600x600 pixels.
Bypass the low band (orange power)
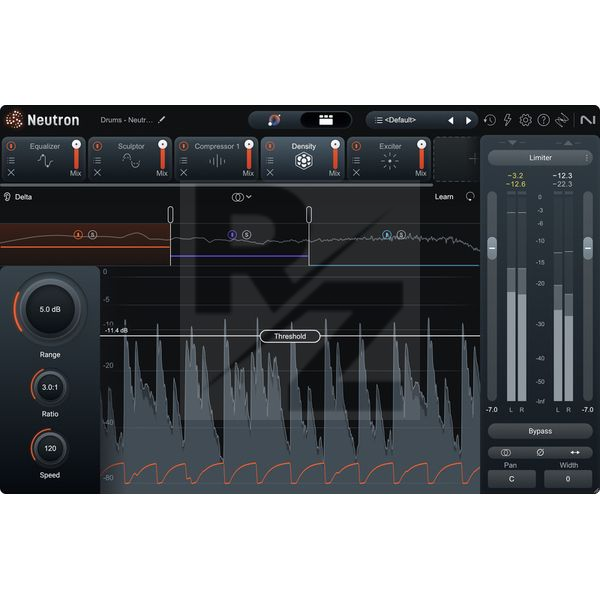(78, 235)
